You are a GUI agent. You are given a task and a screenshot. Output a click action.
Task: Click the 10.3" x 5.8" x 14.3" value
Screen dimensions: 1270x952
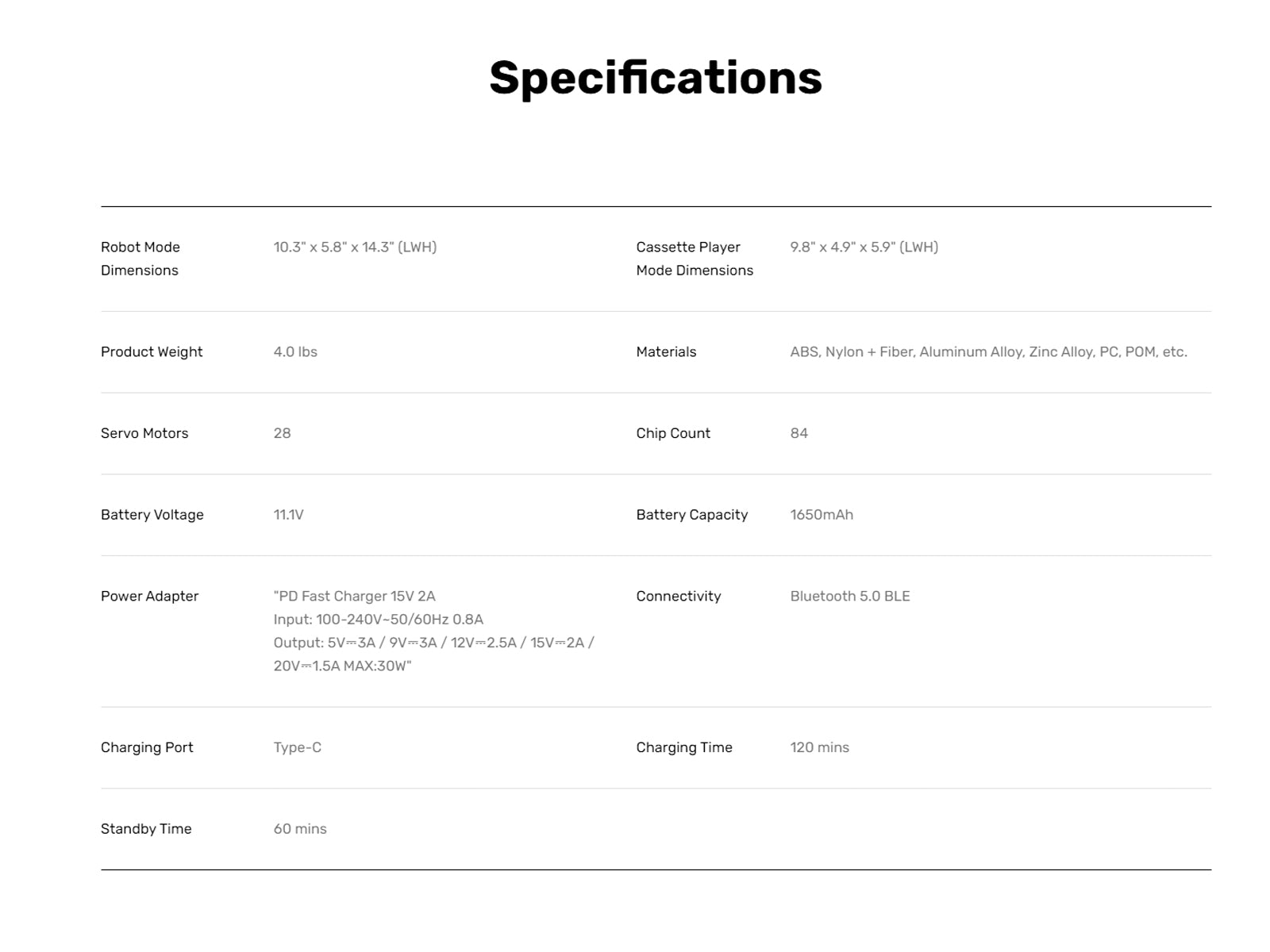tap(355, 247)
